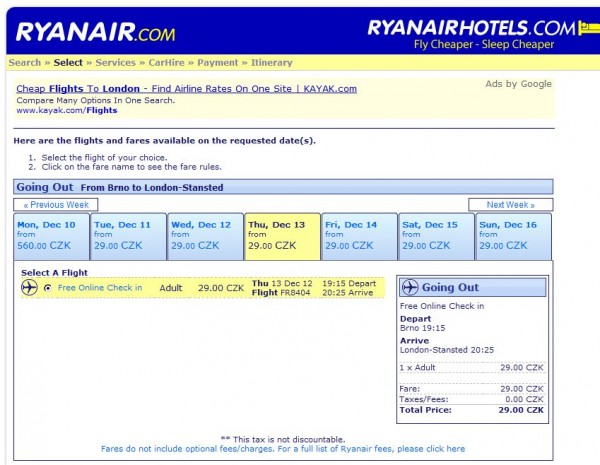Click the 19:15 Depart time

[349, 284]
